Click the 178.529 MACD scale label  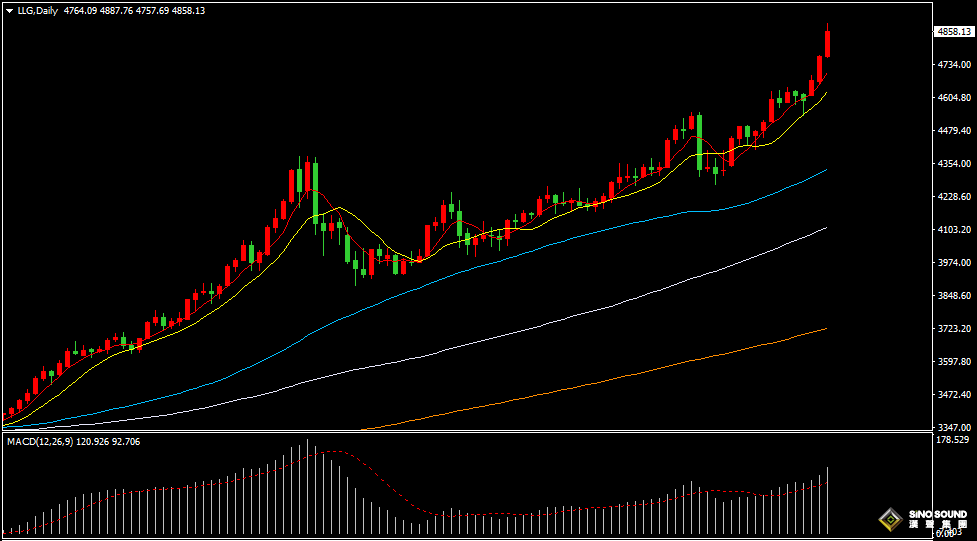click(954, 439)
